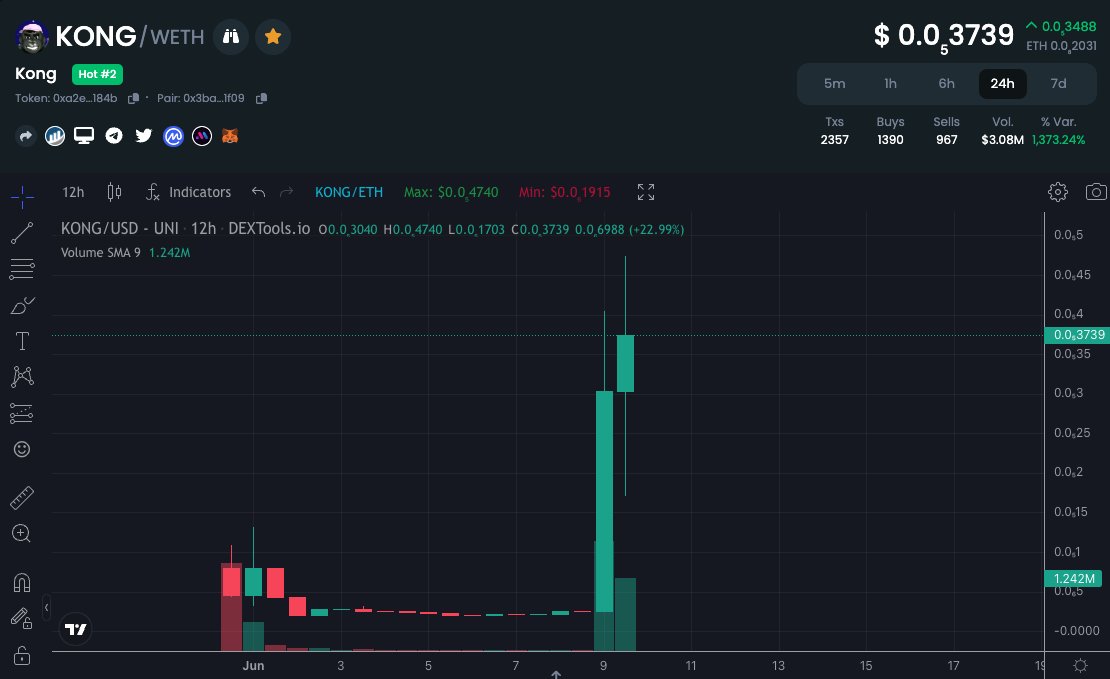
Task: Select the zoom in tool
Action: tap(22, 533)
